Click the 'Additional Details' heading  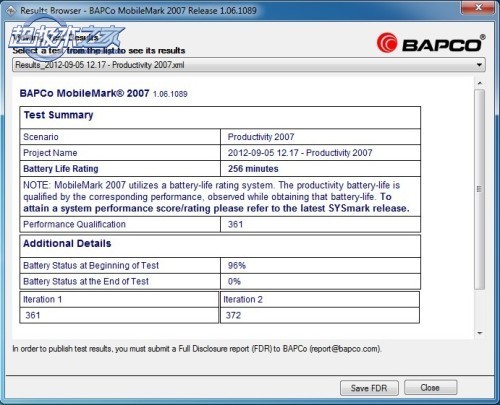click(x=67, y=244)
